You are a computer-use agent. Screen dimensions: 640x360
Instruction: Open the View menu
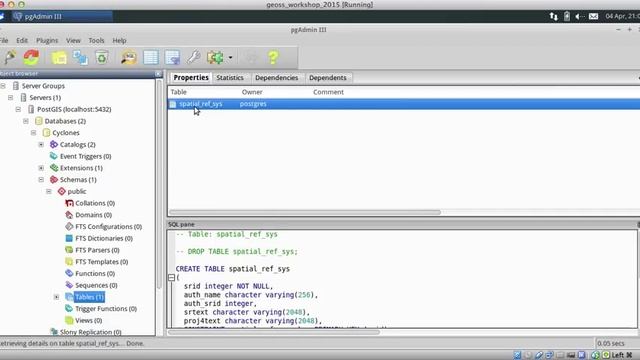(x=73, y=40)
